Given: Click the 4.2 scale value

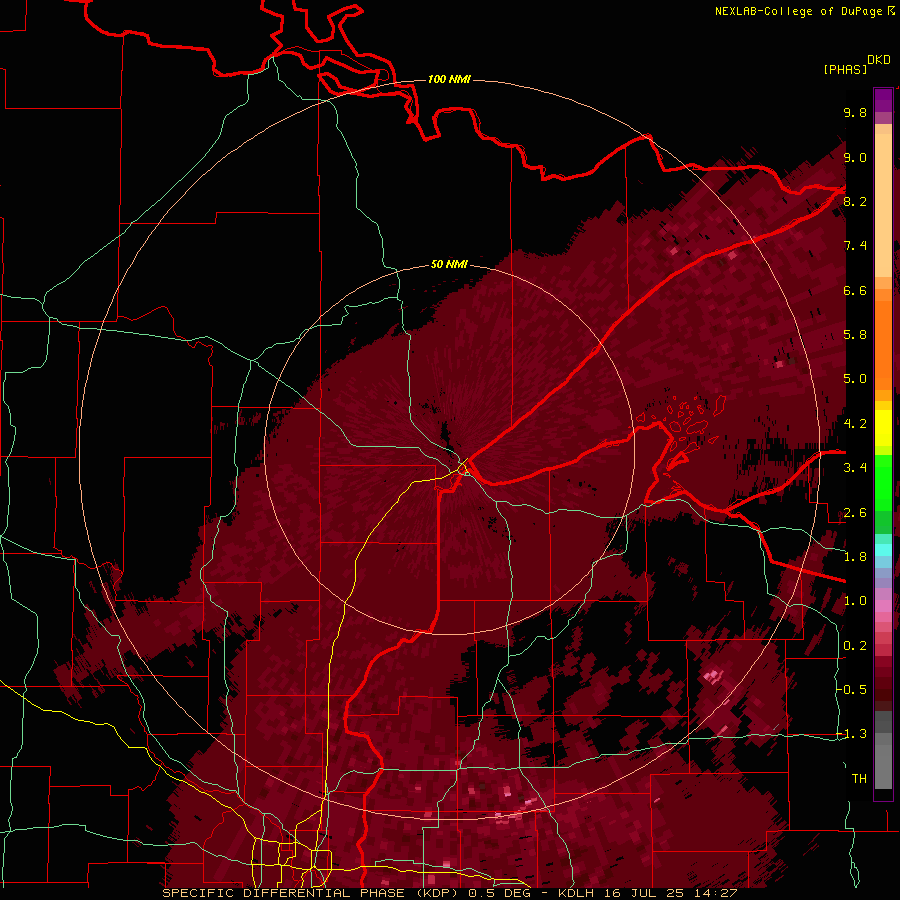Looking at the screenshot, I should pos(855,424).
